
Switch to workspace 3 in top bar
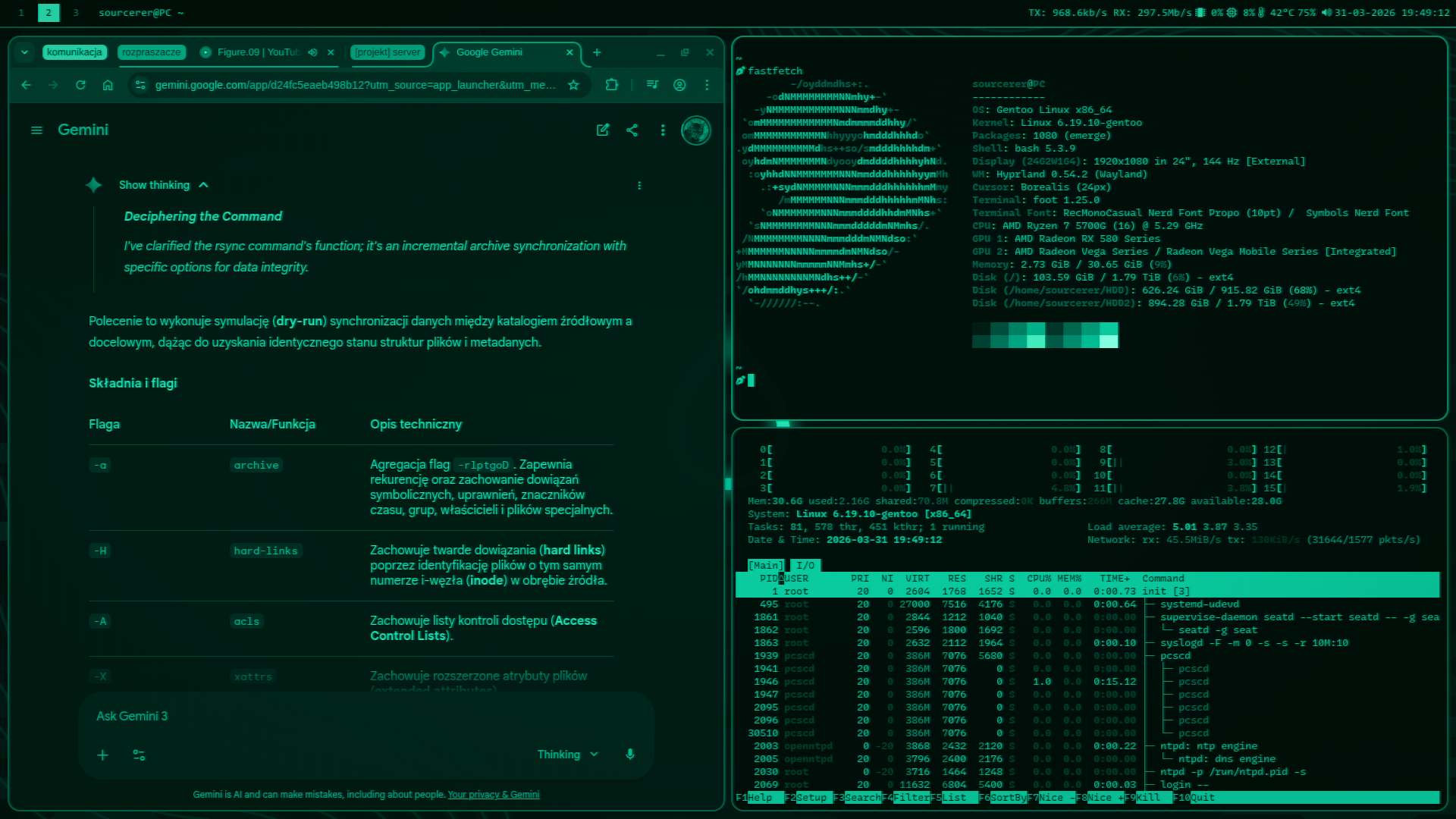[x=76, y=13]
